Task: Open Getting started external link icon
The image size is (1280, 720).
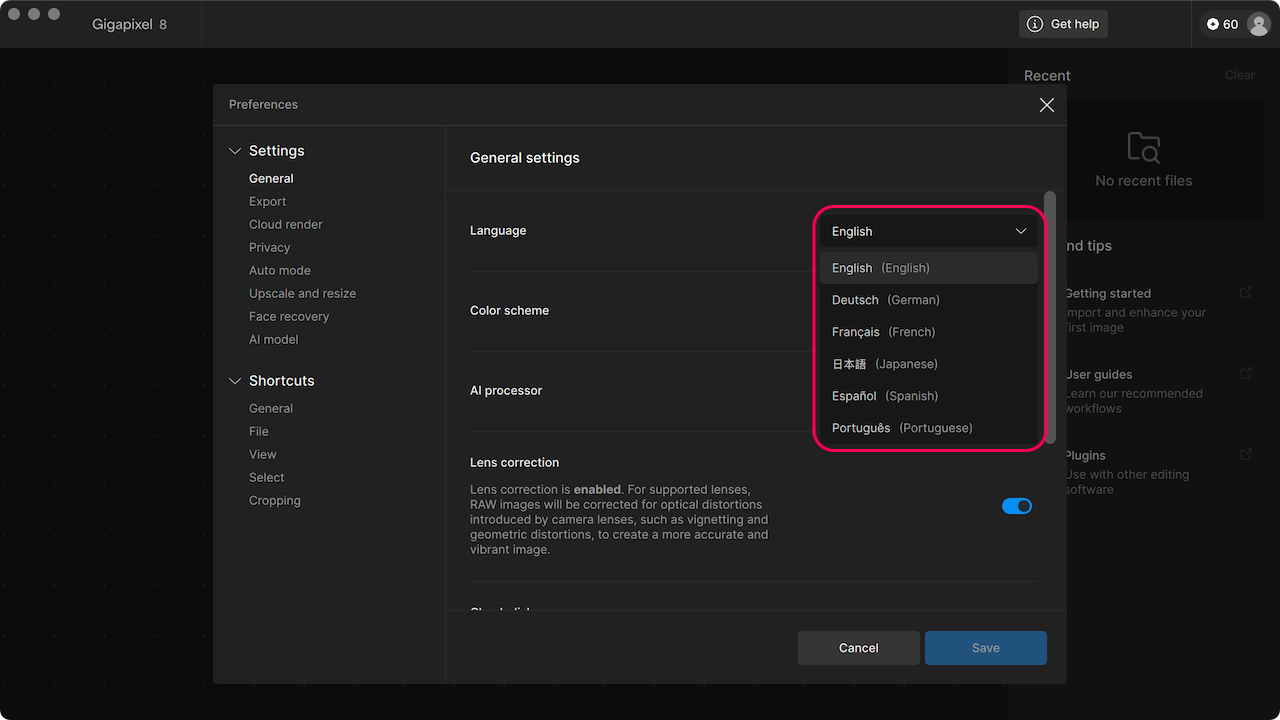Action: [x=1246, y=292]
